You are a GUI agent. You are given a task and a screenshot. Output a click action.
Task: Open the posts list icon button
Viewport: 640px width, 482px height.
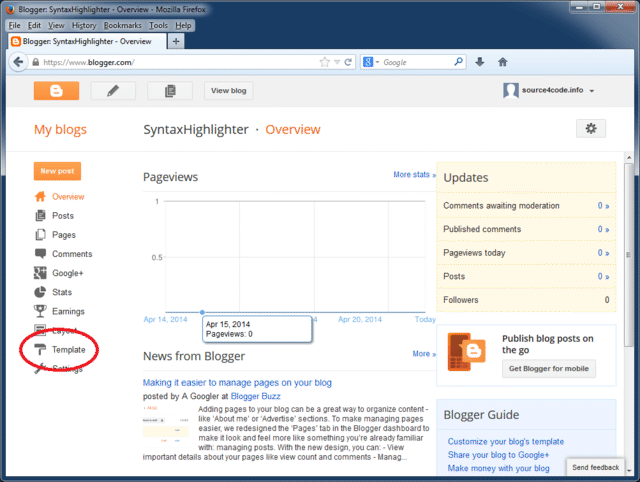[170, 91]
